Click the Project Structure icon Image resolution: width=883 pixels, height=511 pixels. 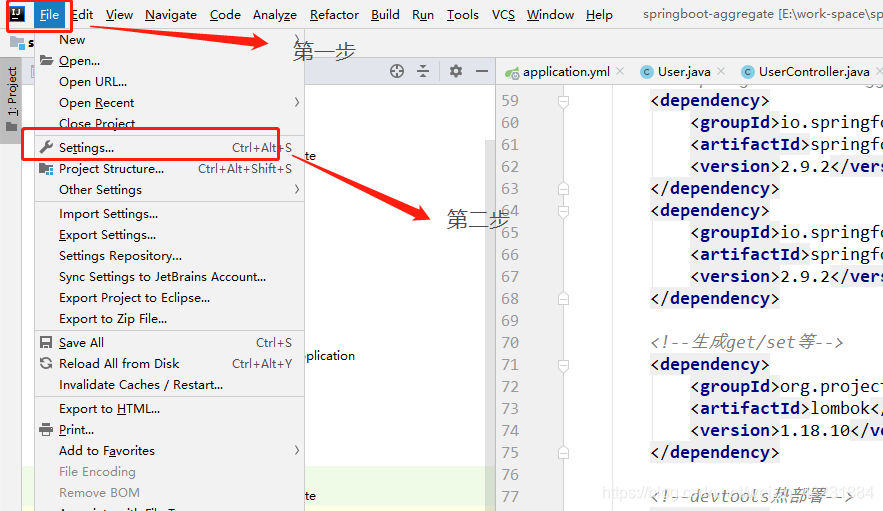click(46, 168)
